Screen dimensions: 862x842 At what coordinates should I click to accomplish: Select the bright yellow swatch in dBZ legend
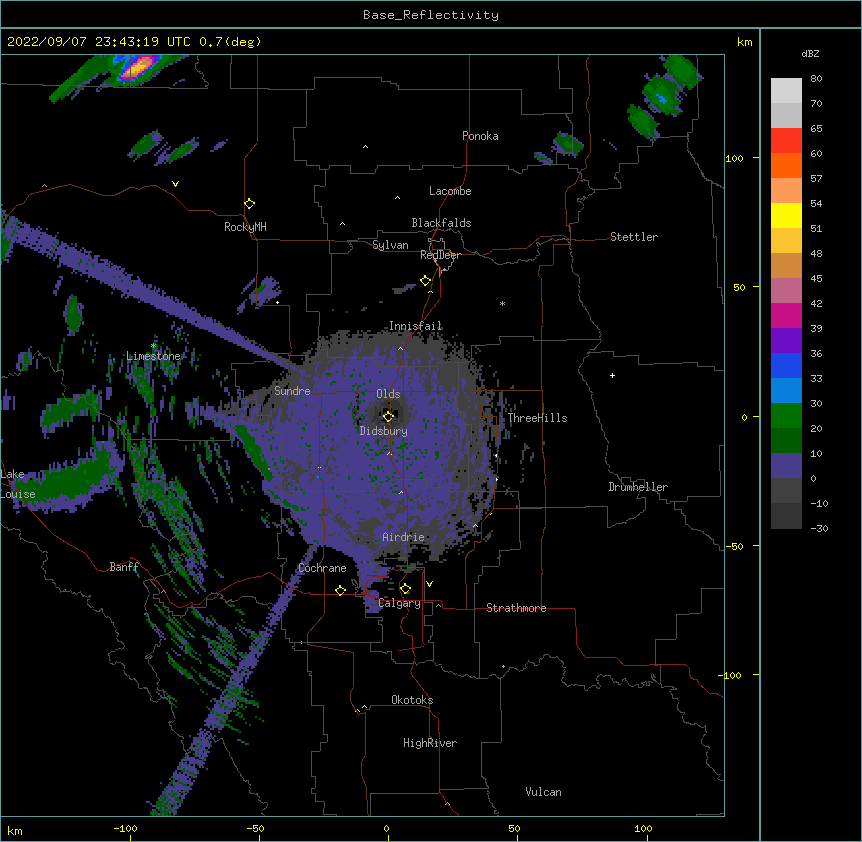click(x=786, y=215)
